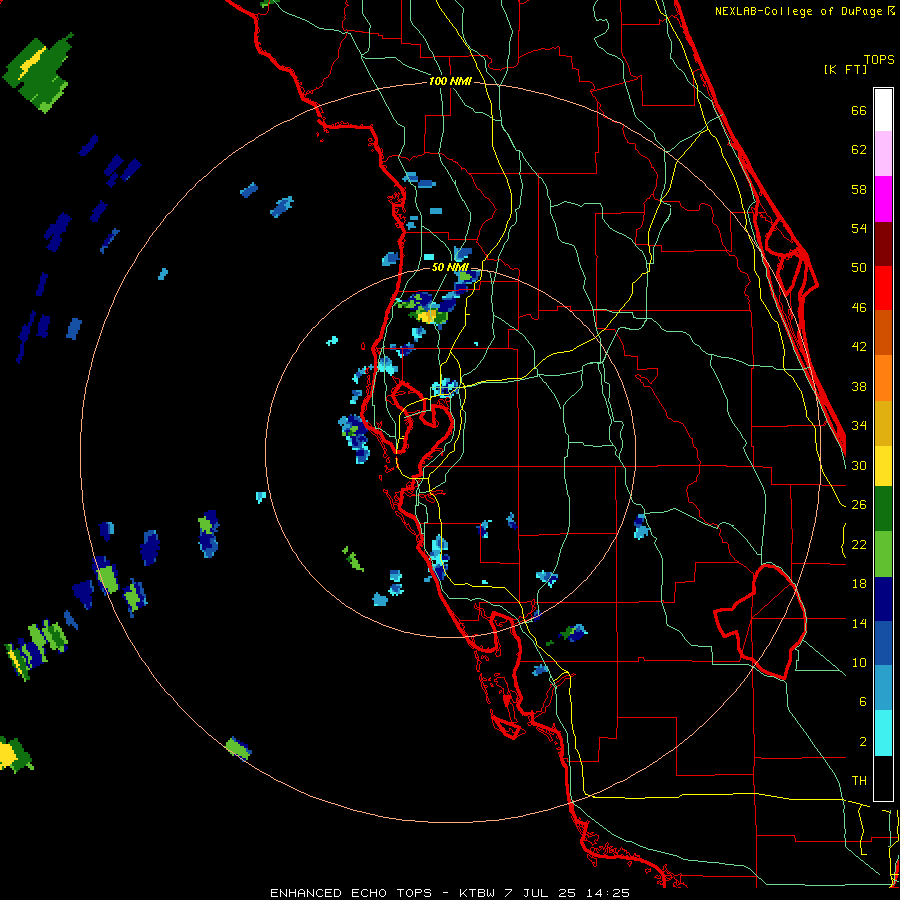Click the [K FT] units label
The image size is (900, 900).
tap(845, 70)
